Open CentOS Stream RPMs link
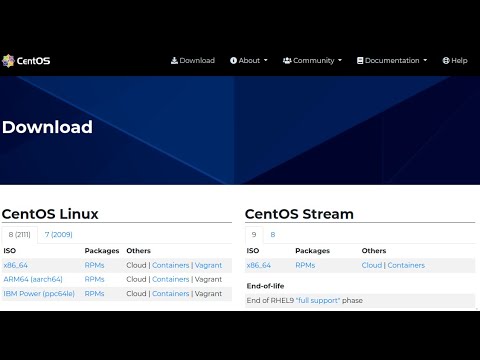The height and width of the screenshot is (360, 480). coord(305,265)
